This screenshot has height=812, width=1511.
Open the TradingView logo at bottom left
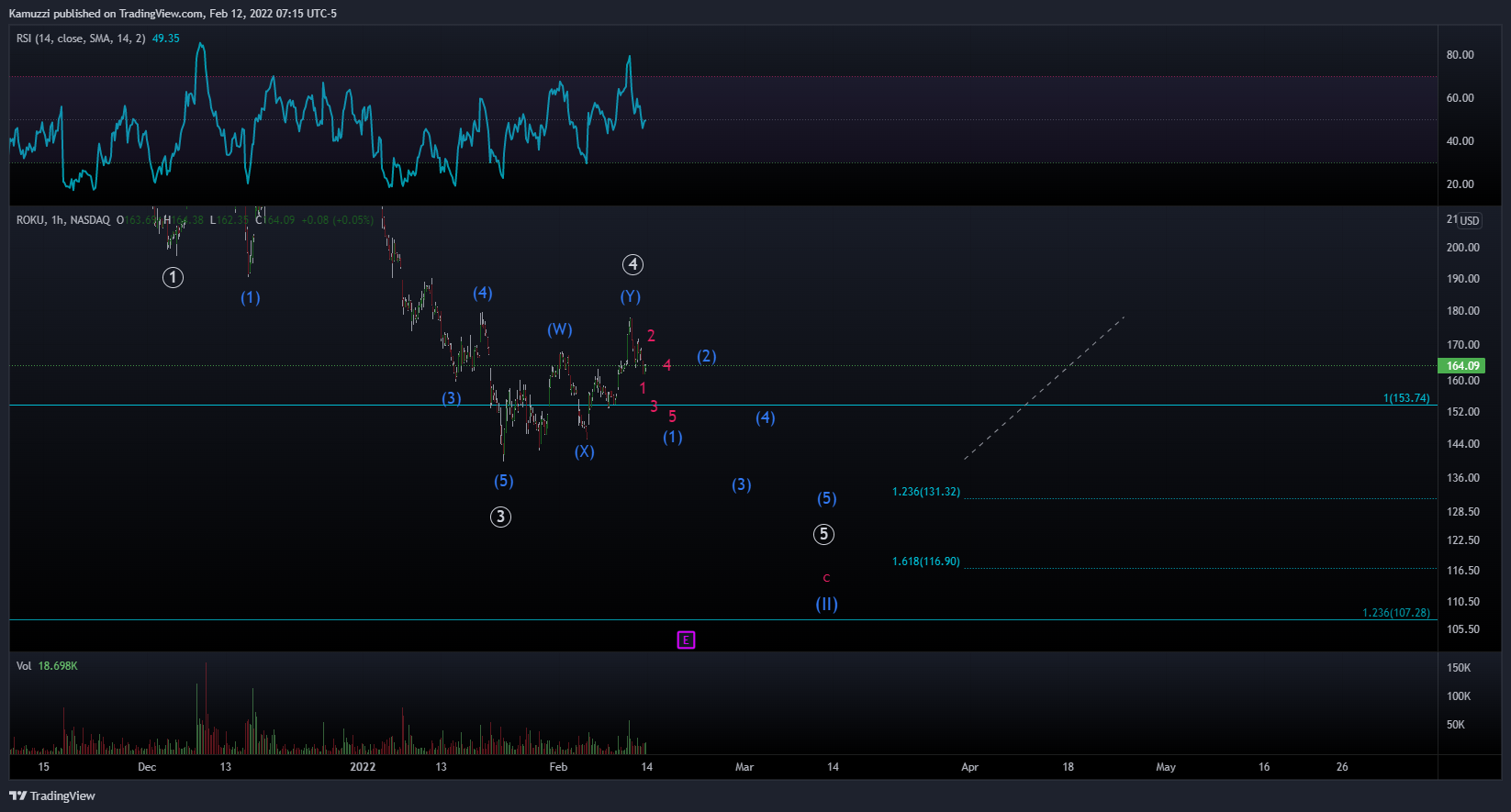click(x=52, y=795)
